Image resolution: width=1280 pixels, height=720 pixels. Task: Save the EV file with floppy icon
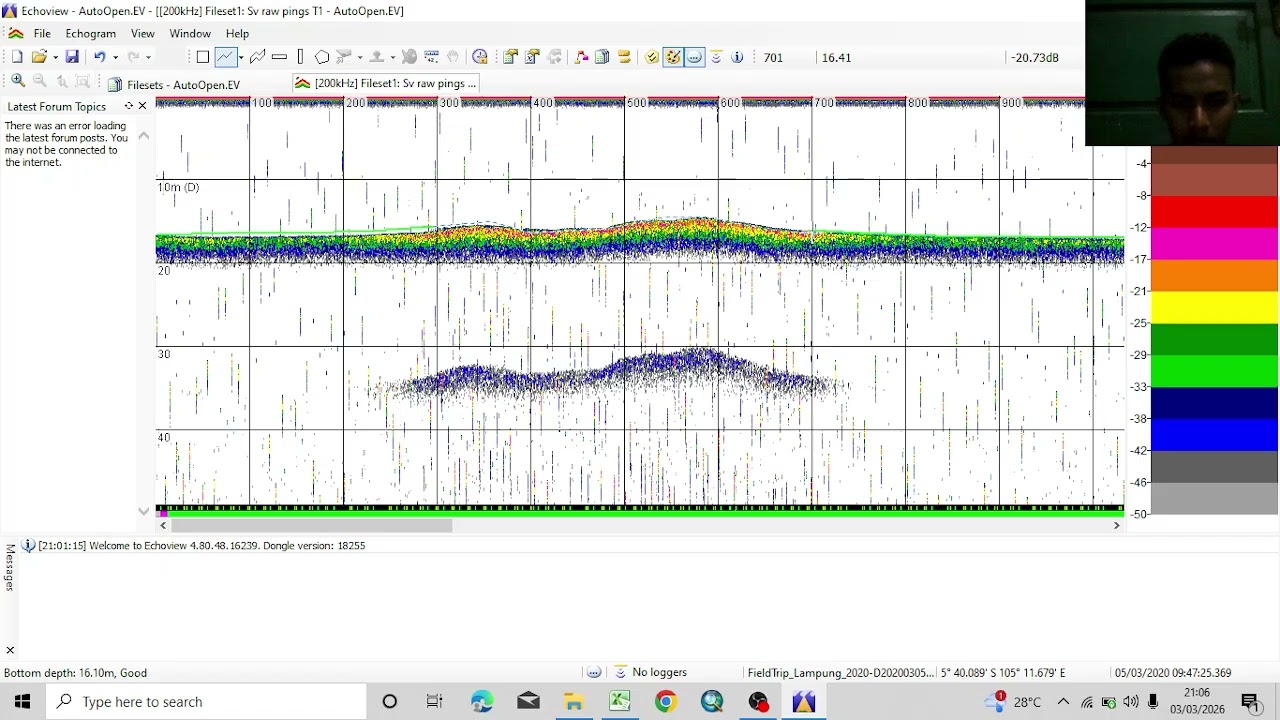(x=72, y=57)
